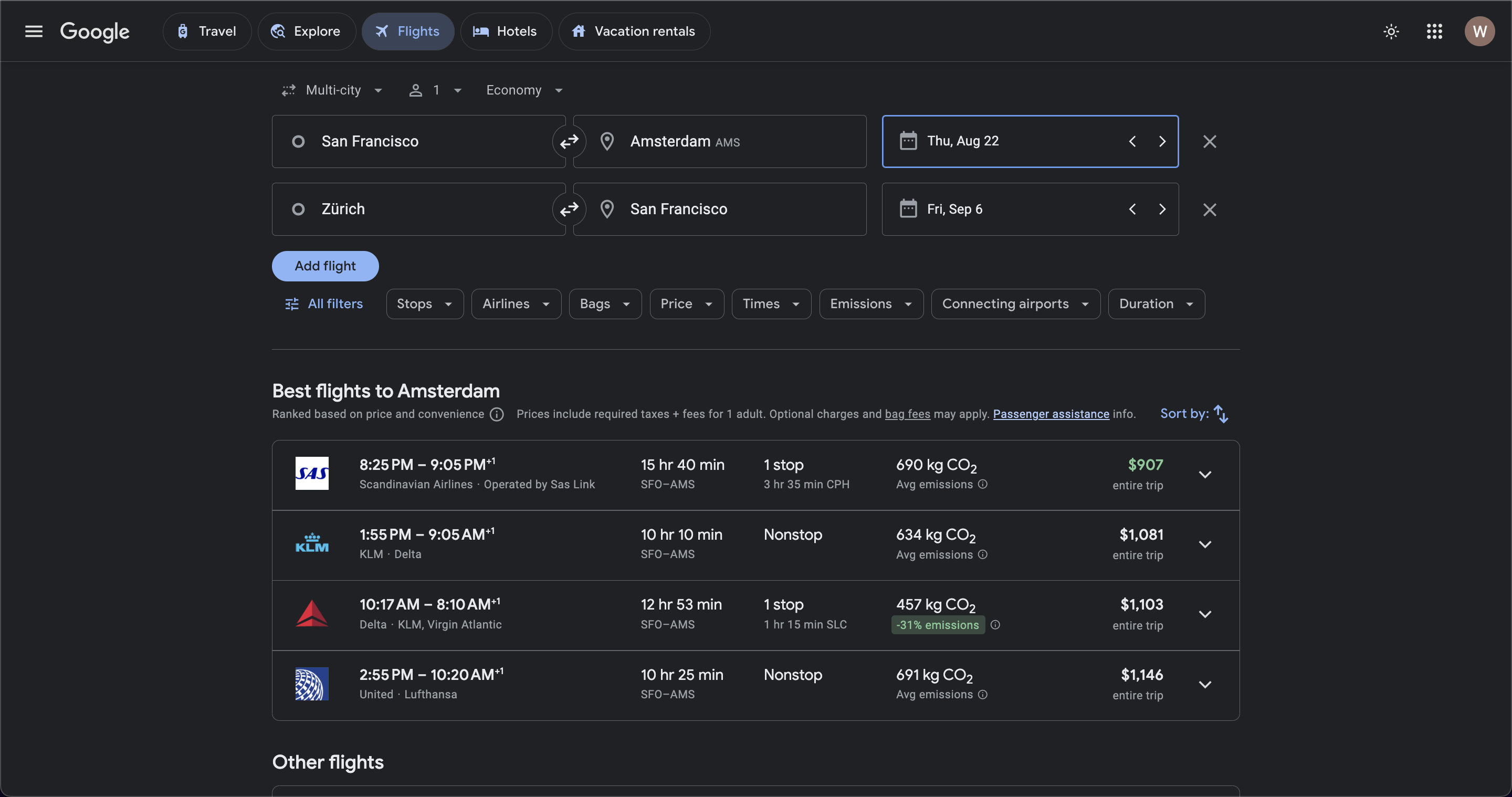This screenshot has width=1512, height=797.
Task: Switch to the Hotels tab
Action: tap(506, 31)
